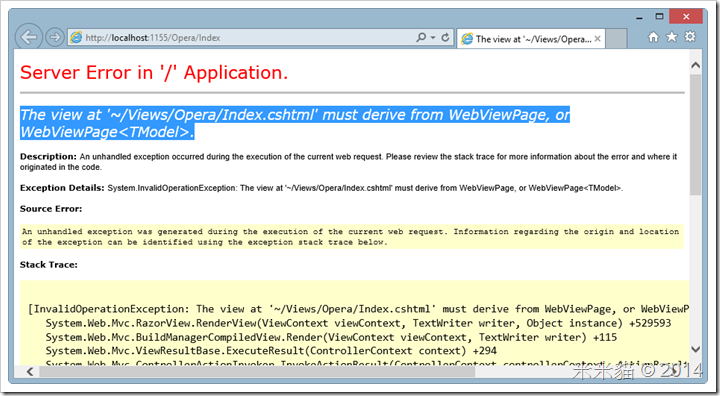720x396 pixels.
Task: Click the 'Server Error in '/' Application.' heading
Action: click(154, 73)
